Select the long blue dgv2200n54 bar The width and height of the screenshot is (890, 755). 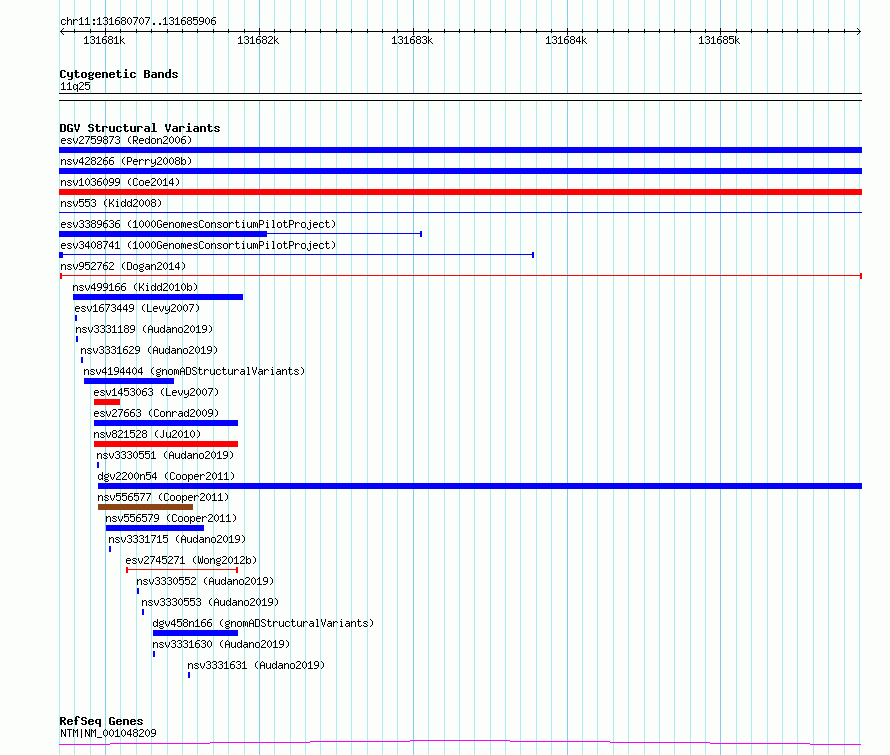pyautogui.click(x=480, y=486)
